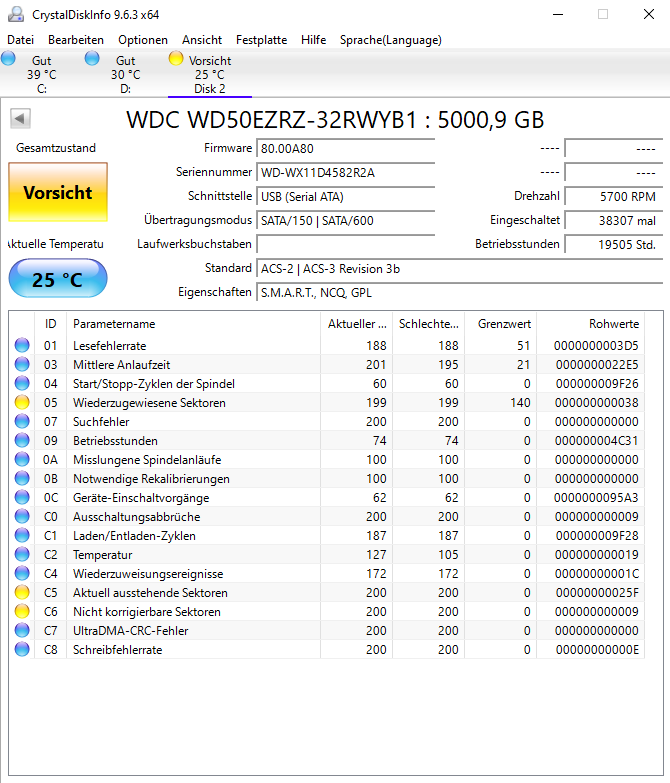Switch to drive D: disk tab

(126, 74)
